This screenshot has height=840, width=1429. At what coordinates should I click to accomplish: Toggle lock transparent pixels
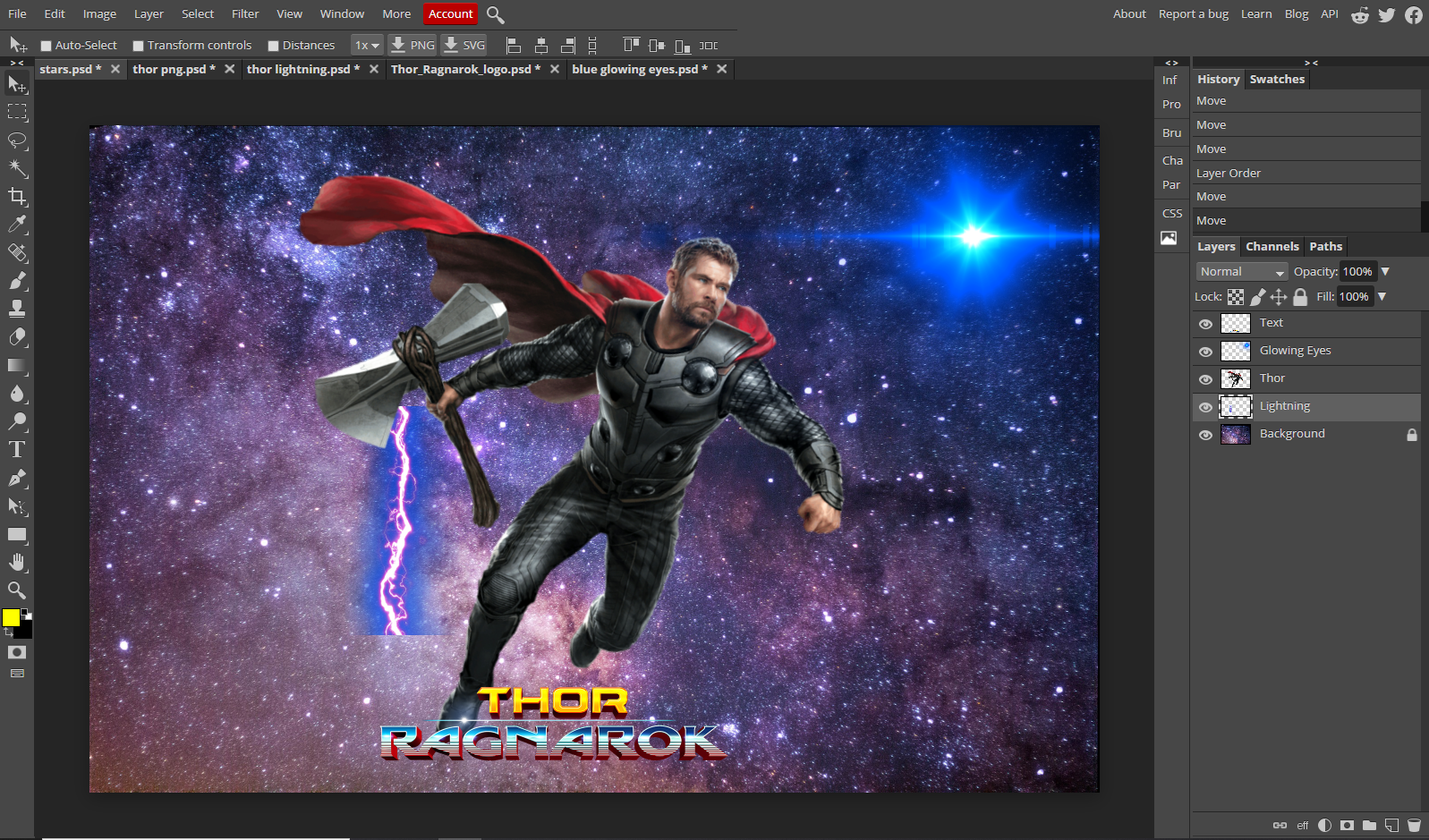click(x=1236, y=297)
